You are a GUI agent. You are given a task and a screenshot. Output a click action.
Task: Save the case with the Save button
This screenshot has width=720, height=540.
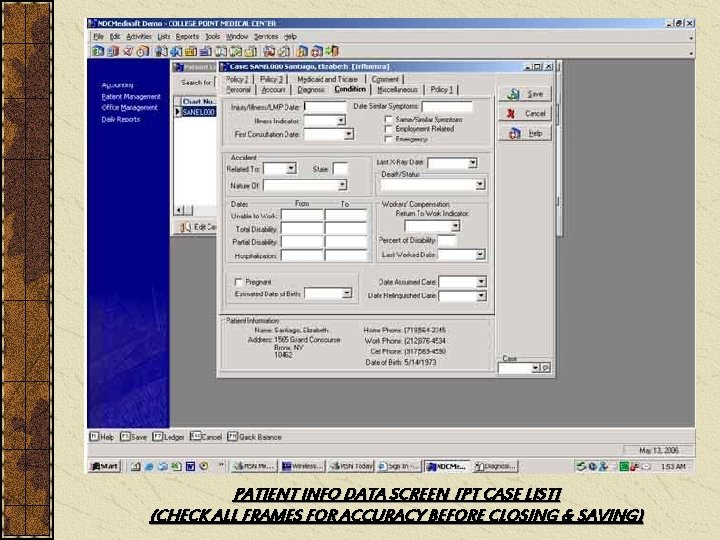(x=525, y=94)
